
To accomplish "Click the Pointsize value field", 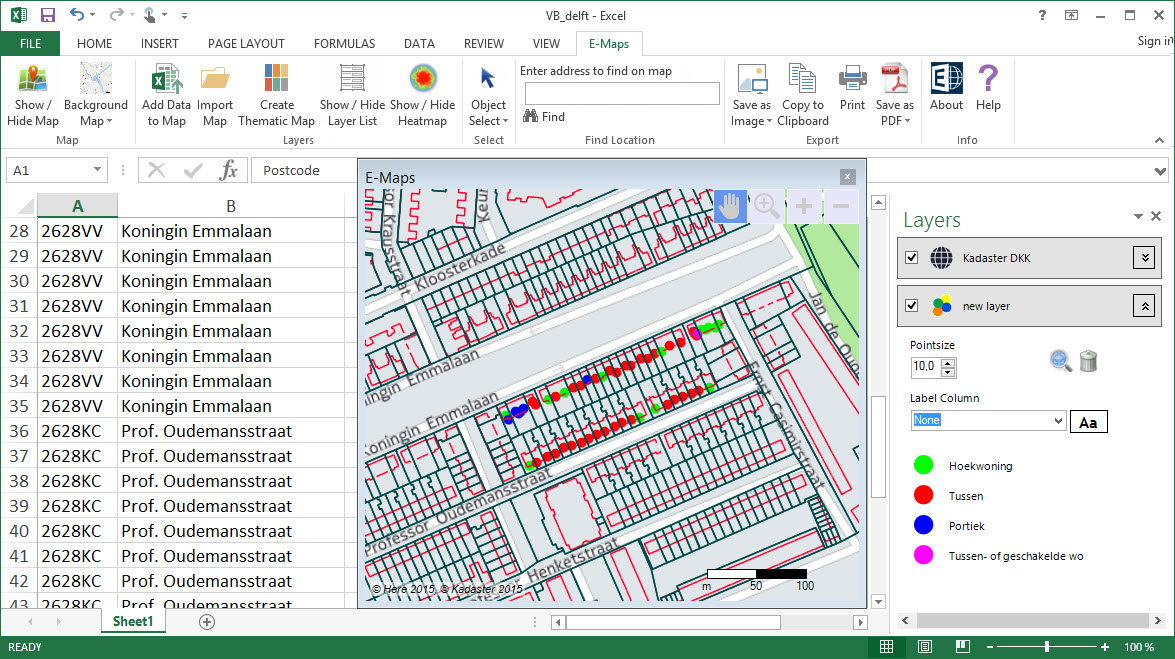I will pos(925,367).
